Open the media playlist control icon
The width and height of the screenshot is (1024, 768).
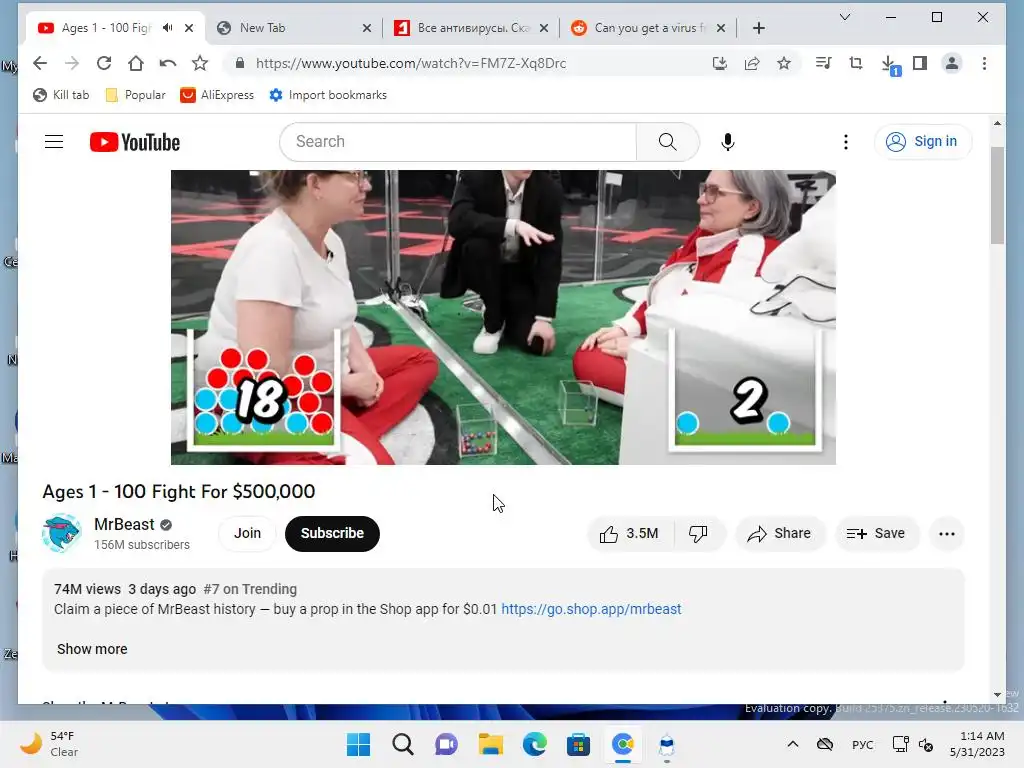824,63
